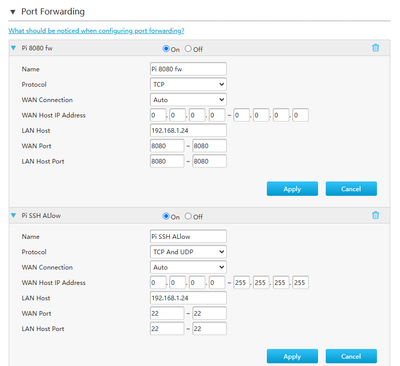Turn Off the Pi SSH ALlow rule

[188, 216]
